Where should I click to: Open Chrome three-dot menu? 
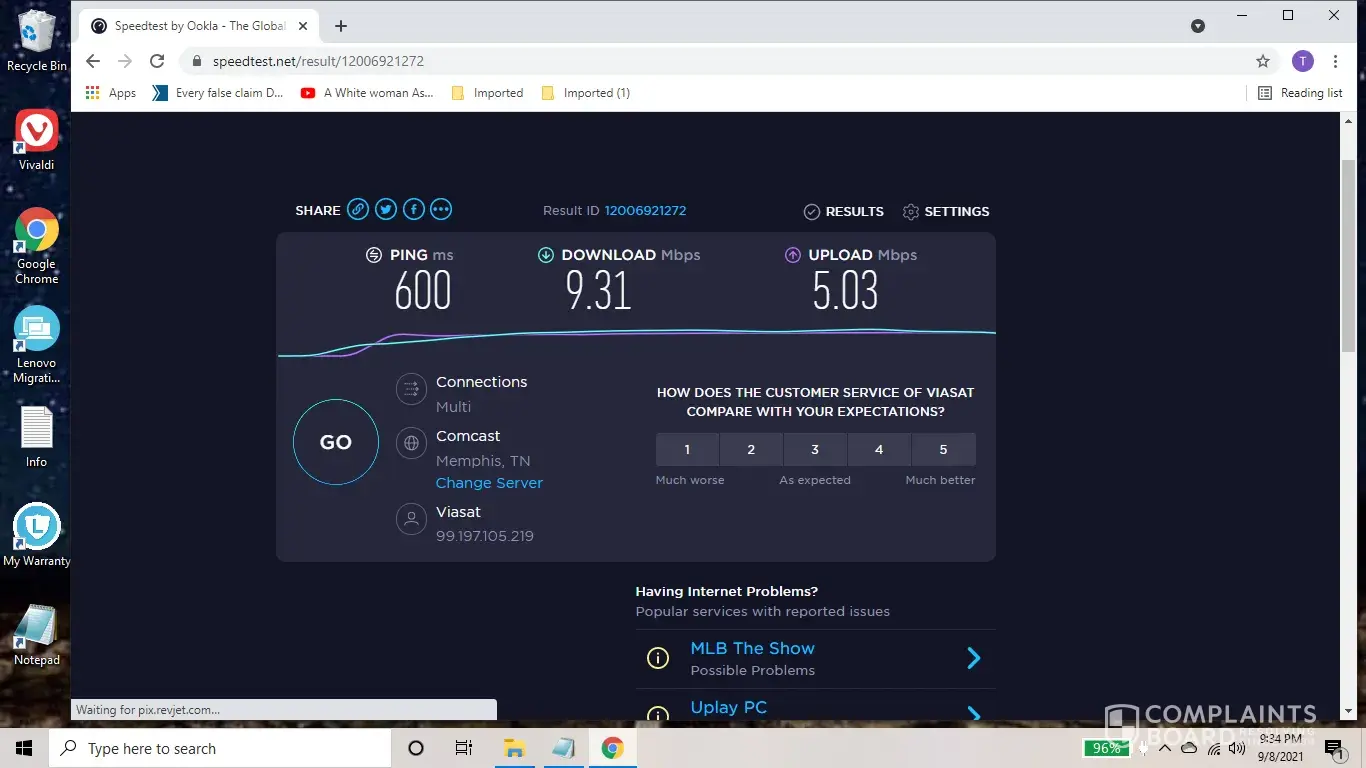point(1335,61)
